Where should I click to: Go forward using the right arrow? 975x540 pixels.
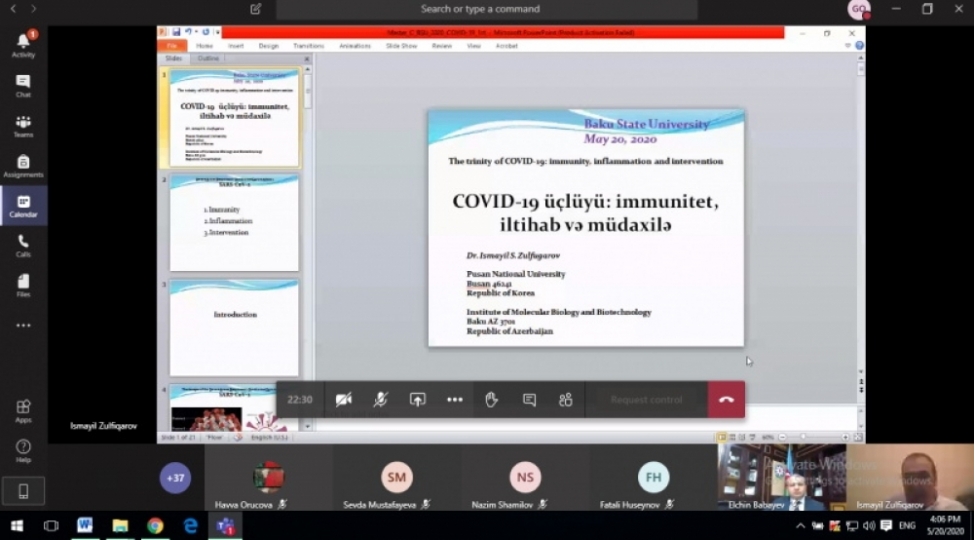click(34, 9)
